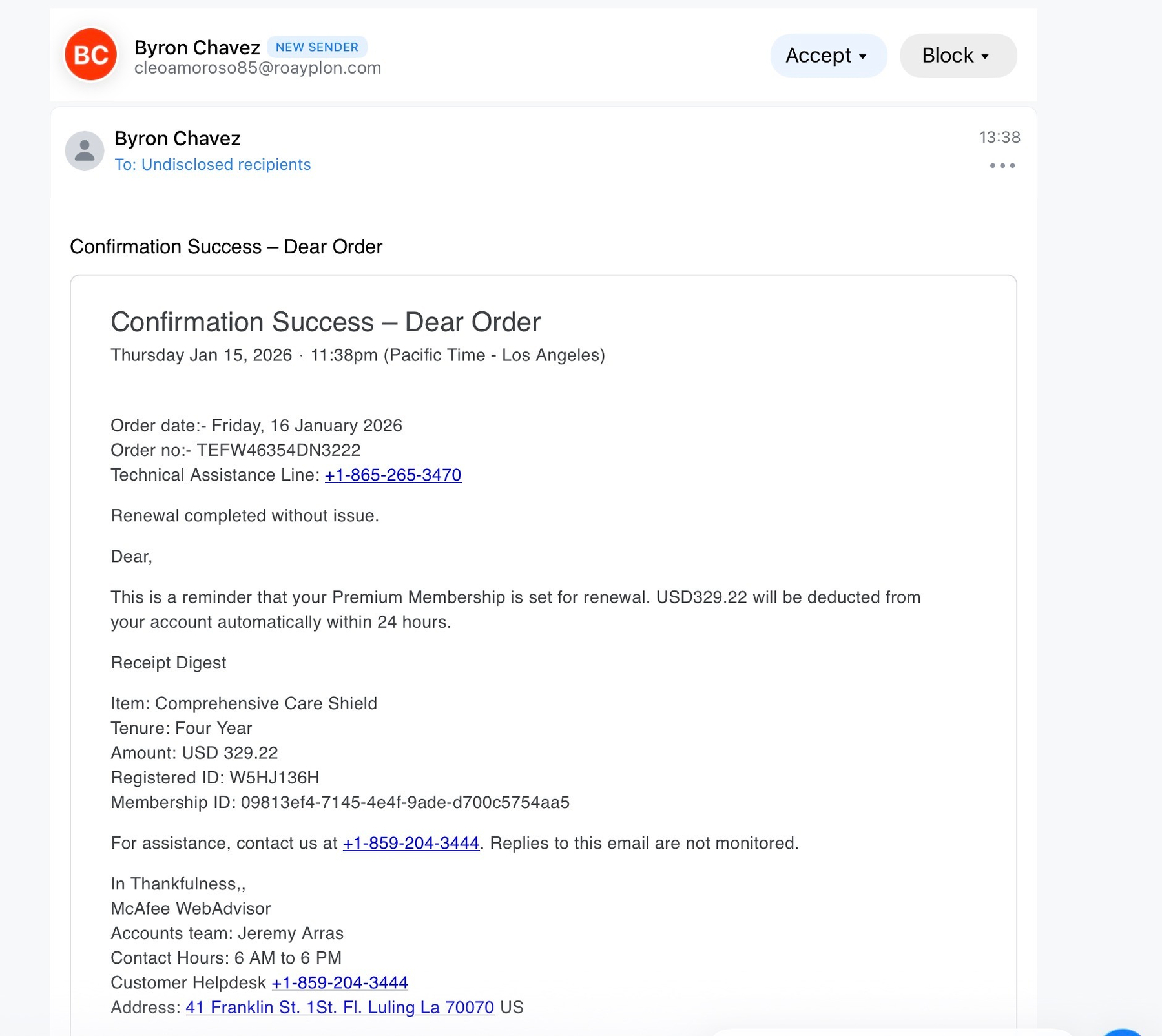Click Byron Chavez name above the recipients line
This screenshot has height=1036, width=1162.
tap(178, 138)
